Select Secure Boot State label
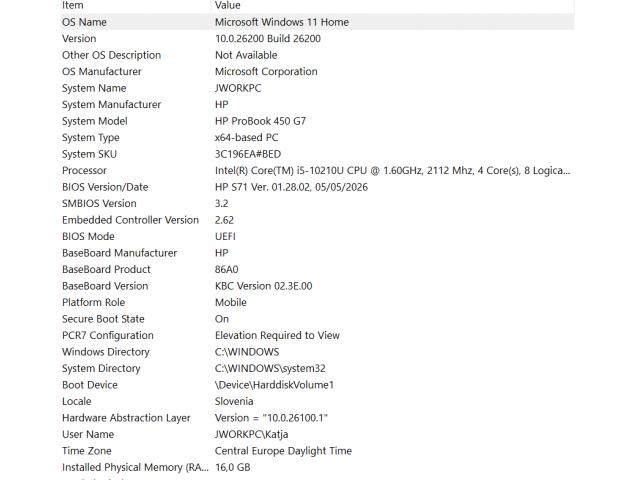Viewport: 640px width, 480px height. 103,319
